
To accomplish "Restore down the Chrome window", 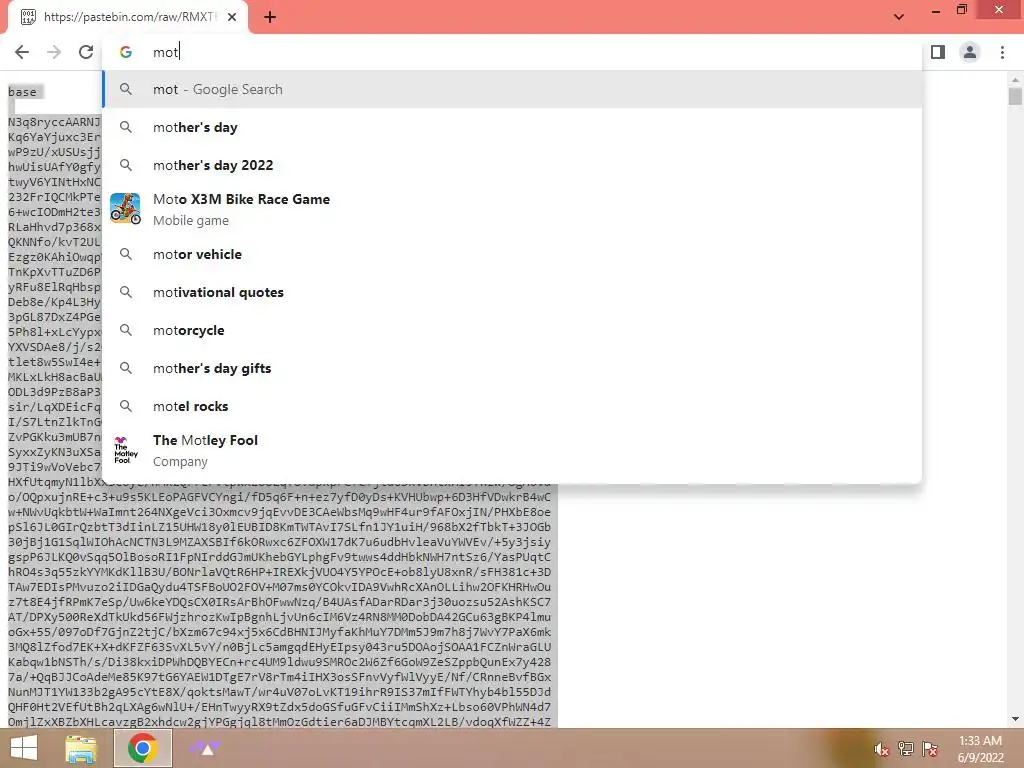I will pos(961,10).
